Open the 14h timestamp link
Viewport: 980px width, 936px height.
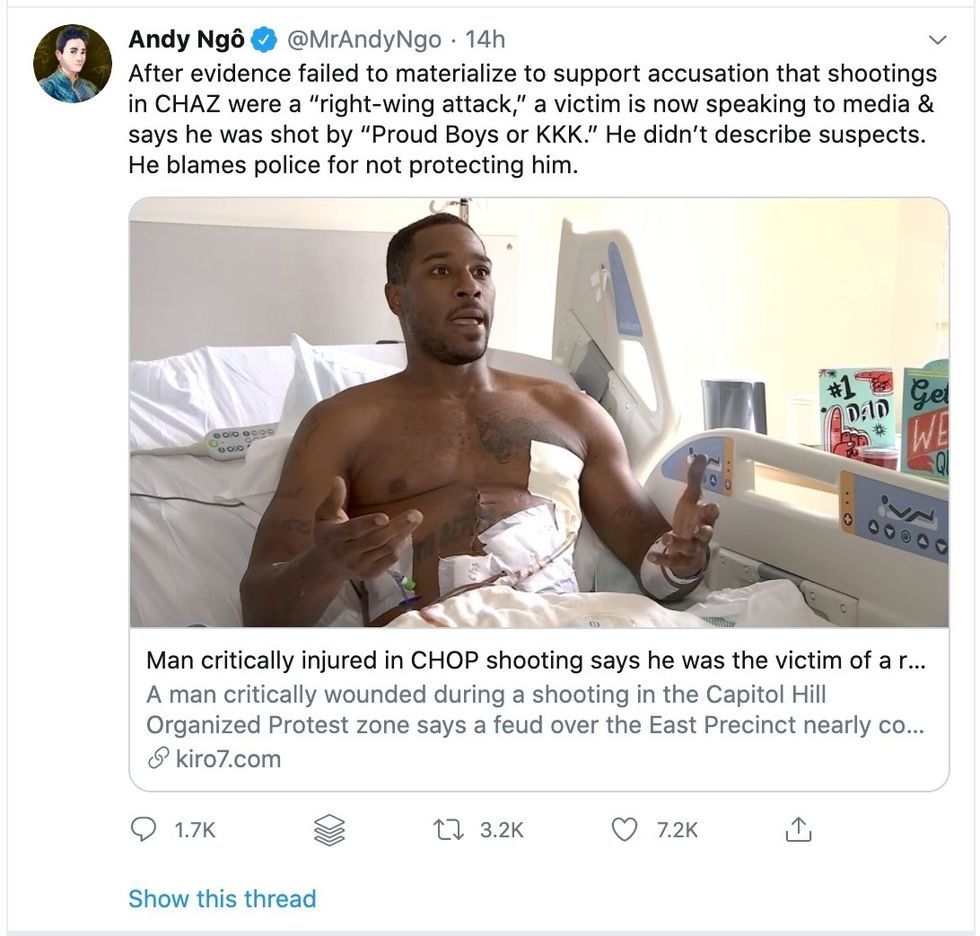pos(486,40)
